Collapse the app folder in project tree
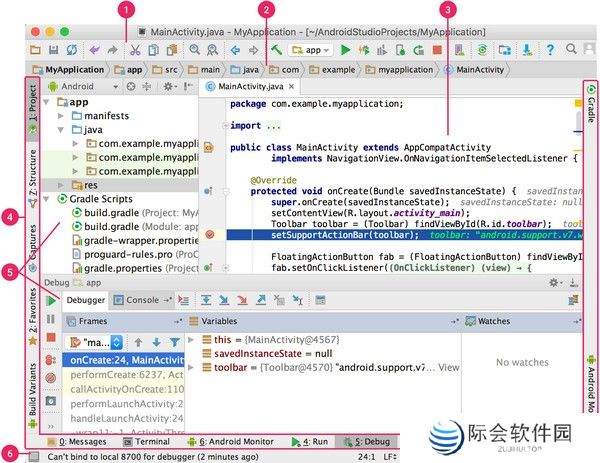600x463 pixels. coord(47,102)
